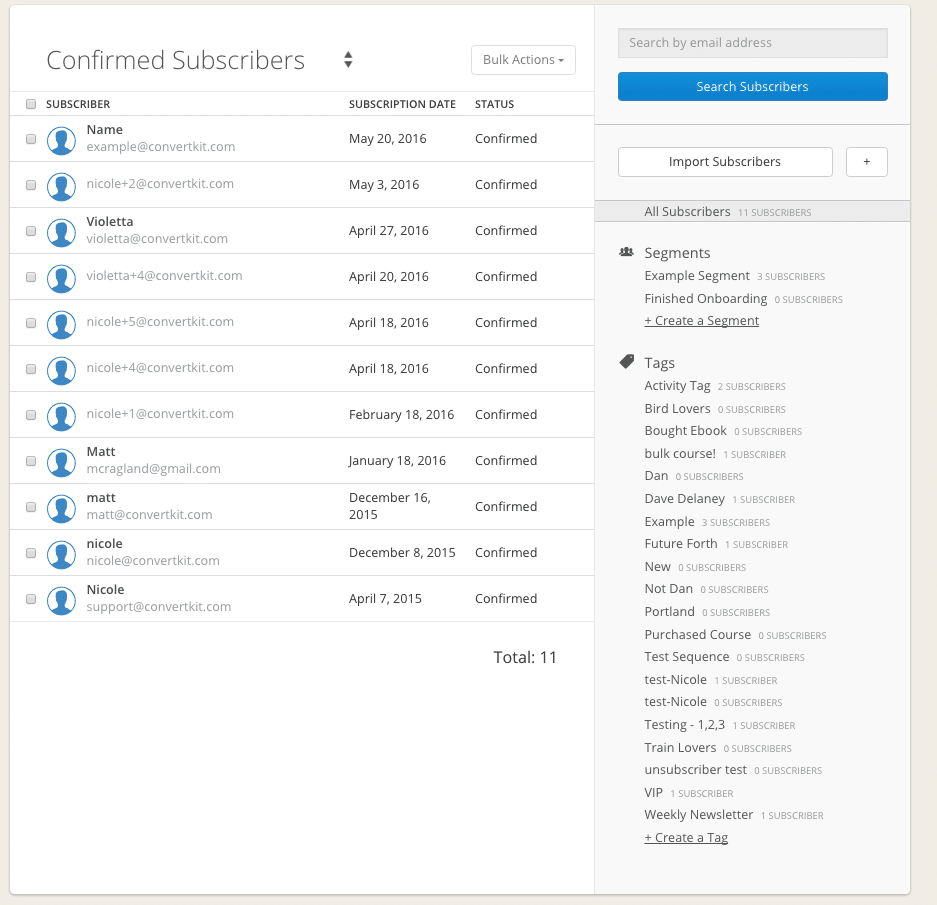The height and width of the screenshot is (905, 937).
Task: Click the avatar icon for matt@convertkit.com
Action: [61, 509]
